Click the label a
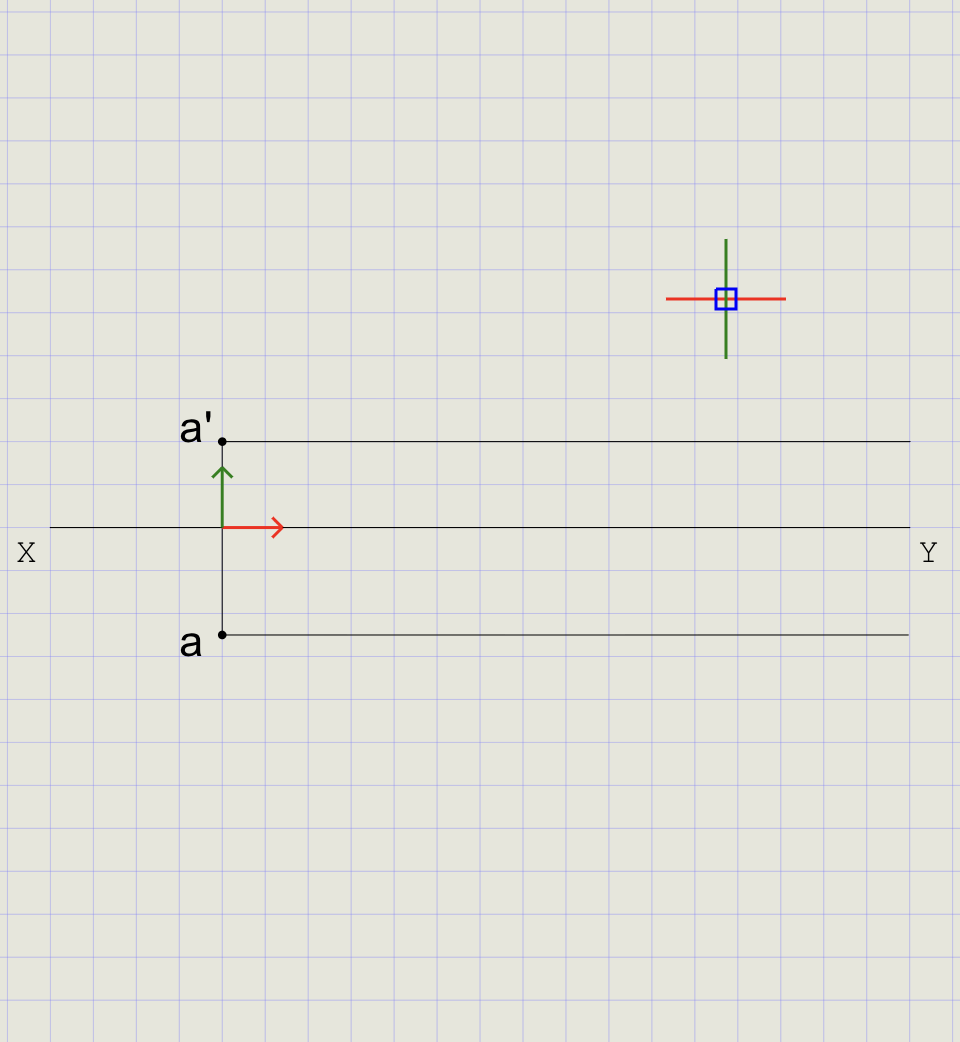This screenshot has height=1042, width=960. 190,643
